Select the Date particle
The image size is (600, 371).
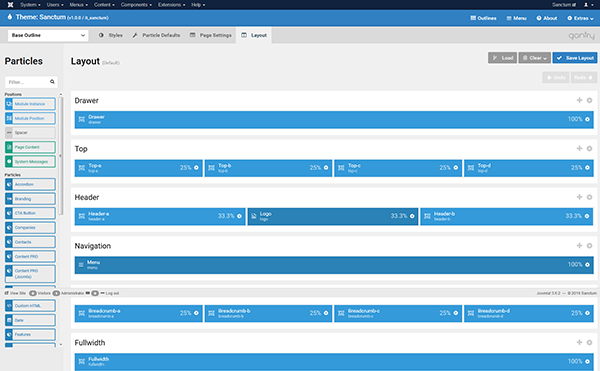pyautogui.click(x=30, y=320)
